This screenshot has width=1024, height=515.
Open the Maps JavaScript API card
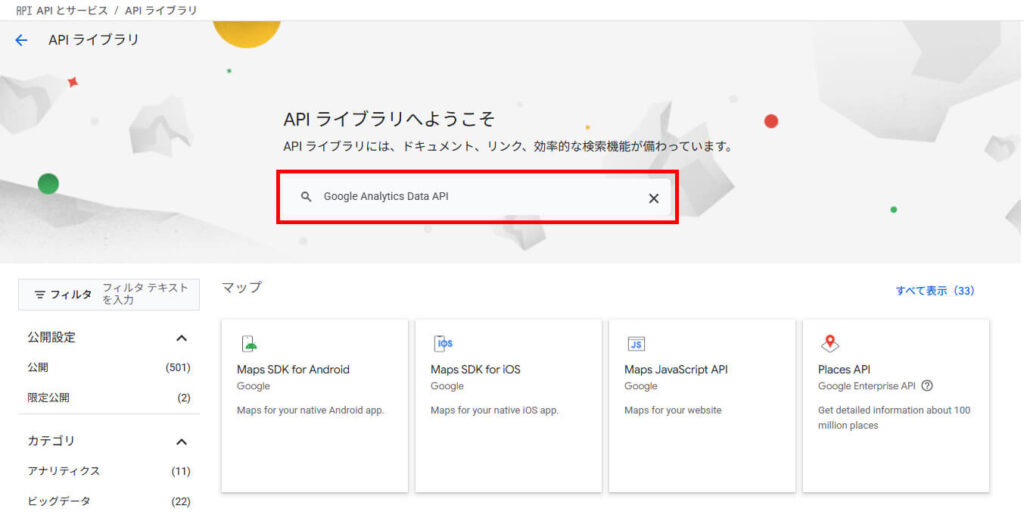coord(702,405)
